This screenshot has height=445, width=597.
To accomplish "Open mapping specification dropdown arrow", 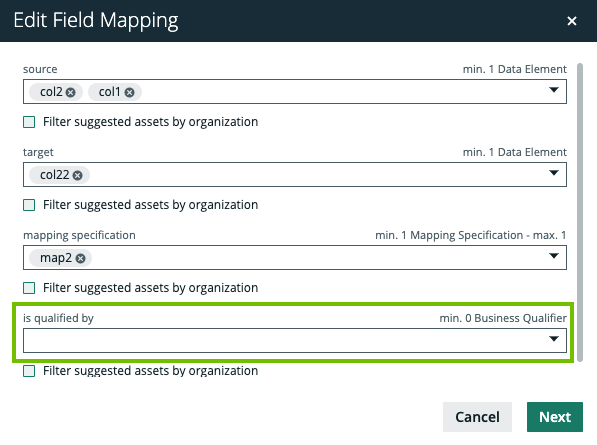I will (554, 256).
